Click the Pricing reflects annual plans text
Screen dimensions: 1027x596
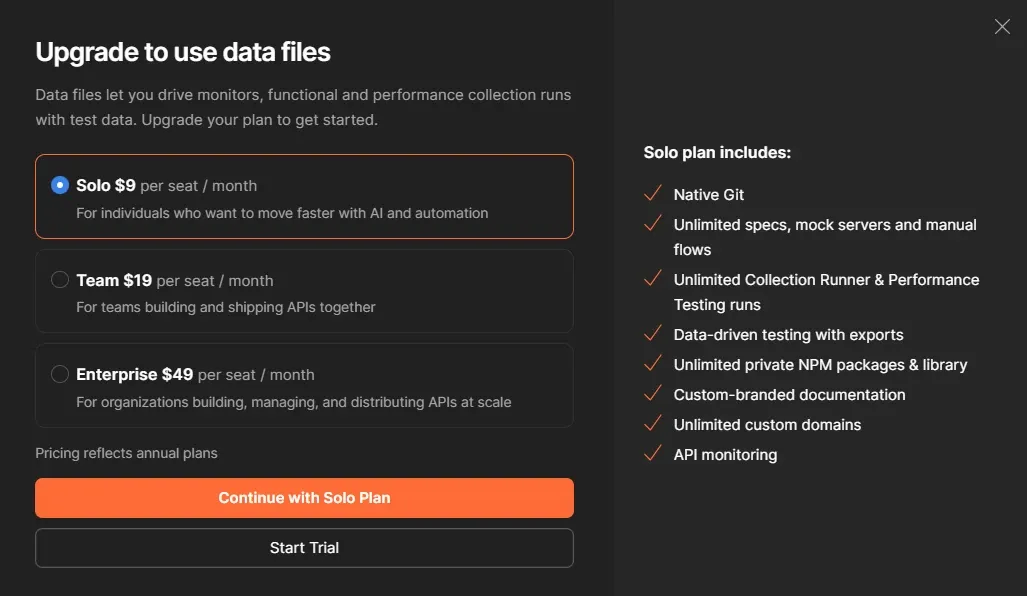(x=126, y=452)
